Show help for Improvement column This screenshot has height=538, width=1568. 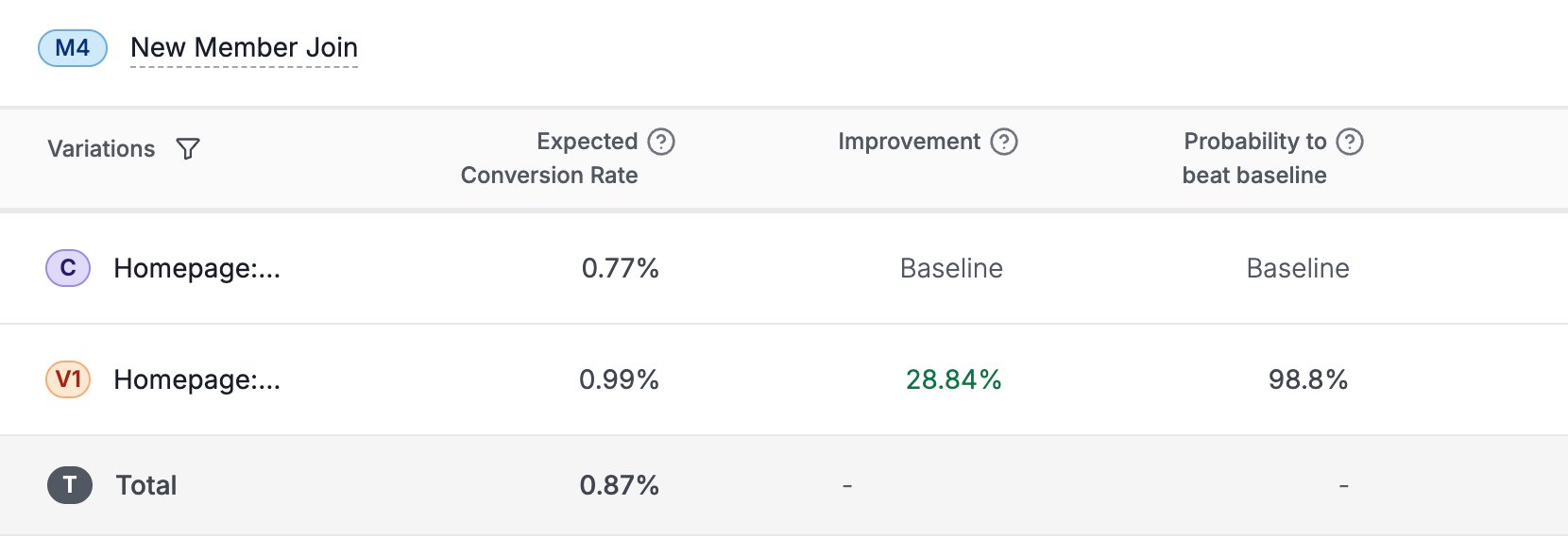click(1004, 142)
